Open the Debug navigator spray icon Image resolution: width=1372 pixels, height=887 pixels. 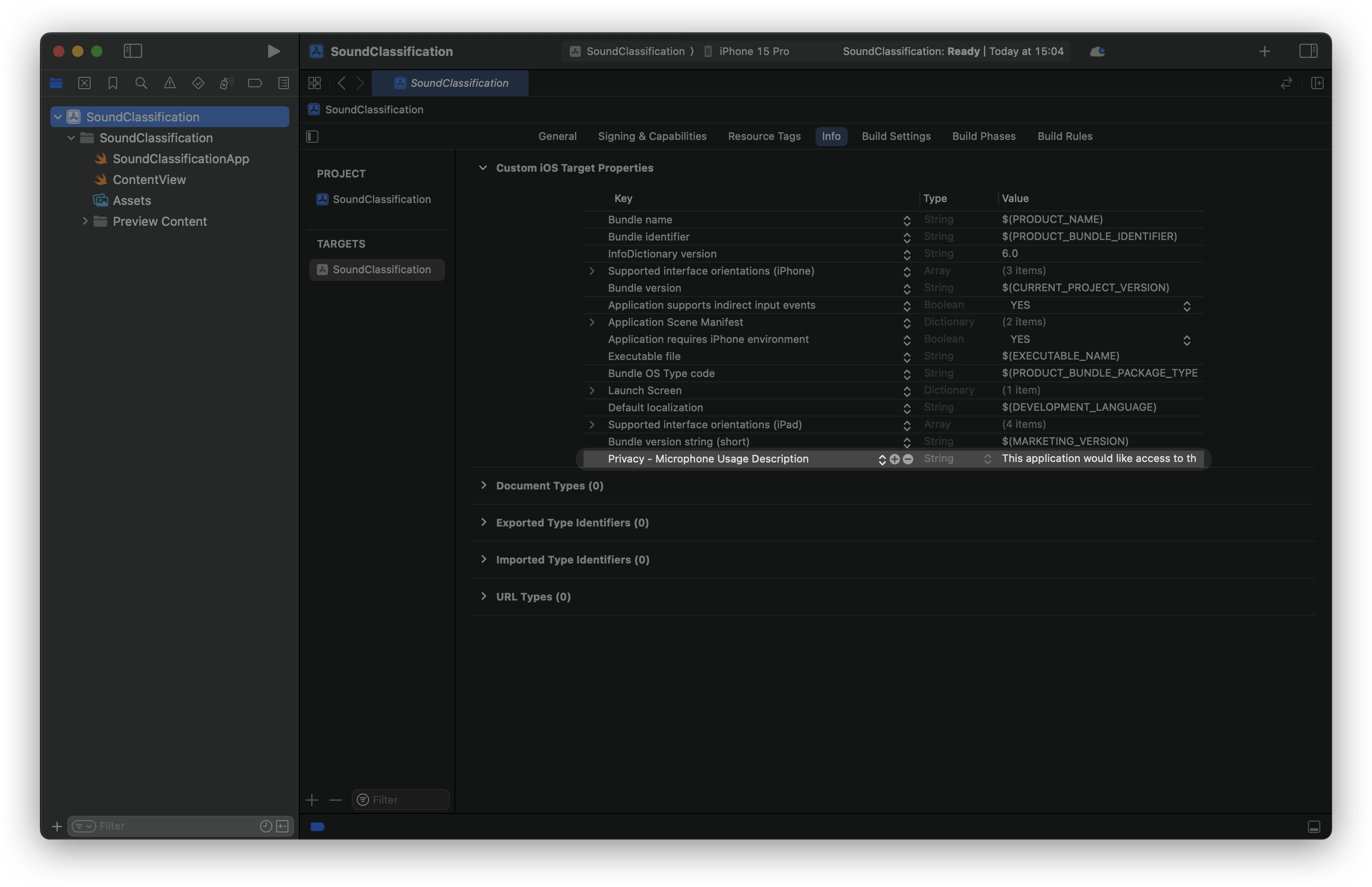226,83
